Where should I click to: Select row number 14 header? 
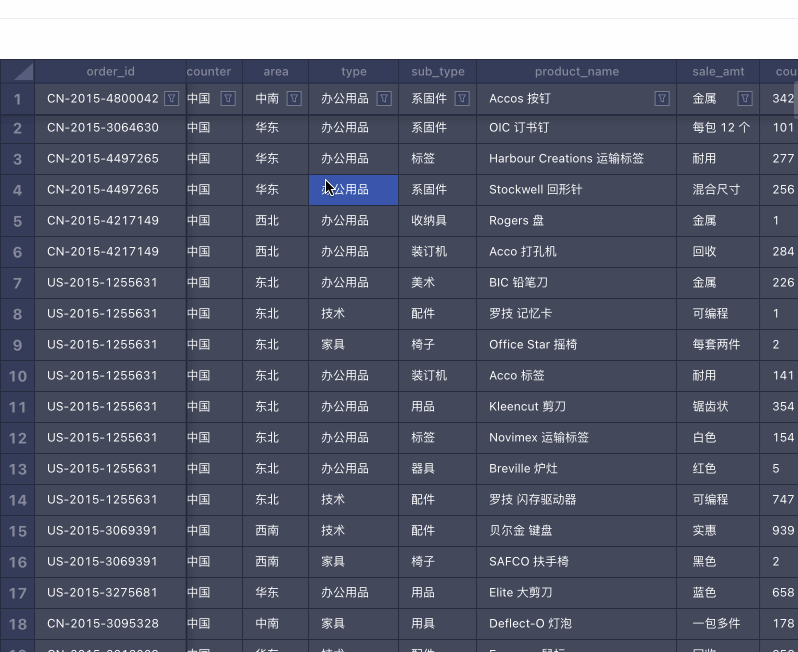coord(17,500)
